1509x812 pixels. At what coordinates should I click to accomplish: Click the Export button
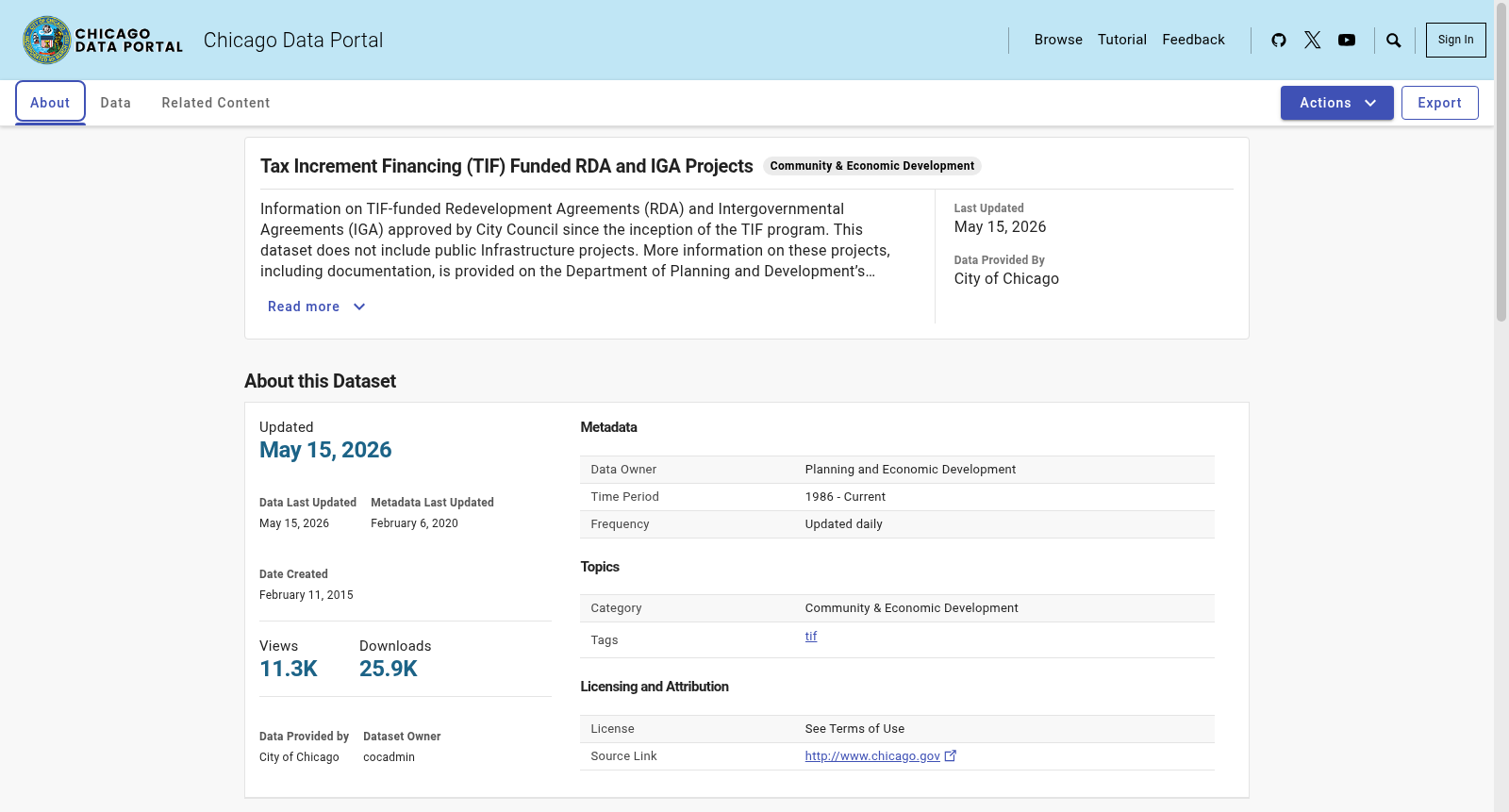tap(1439, 103)
